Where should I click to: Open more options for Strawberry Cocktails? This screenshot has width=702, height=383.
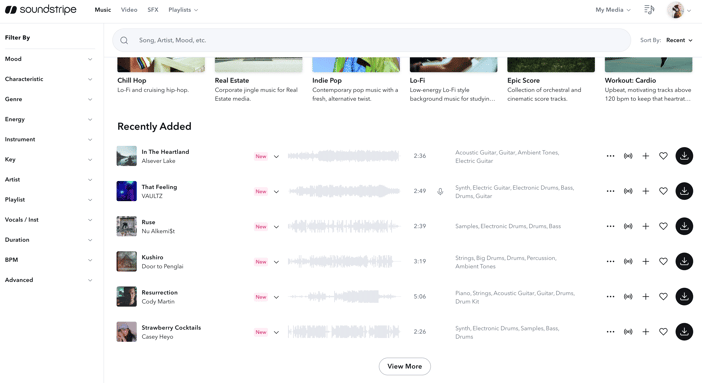(610, 331)
